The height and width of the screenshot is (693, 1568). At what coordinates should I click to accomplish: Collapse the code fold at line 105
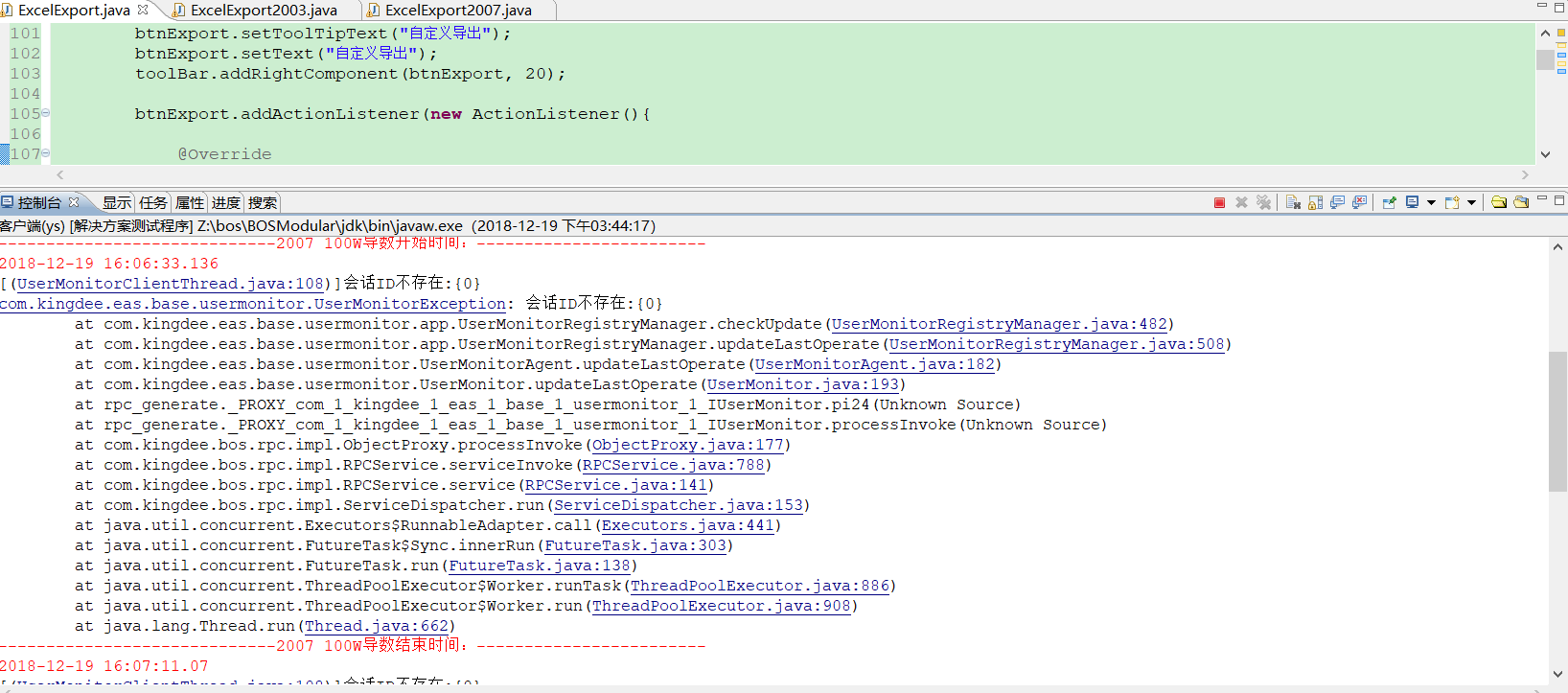click(45, 113)
